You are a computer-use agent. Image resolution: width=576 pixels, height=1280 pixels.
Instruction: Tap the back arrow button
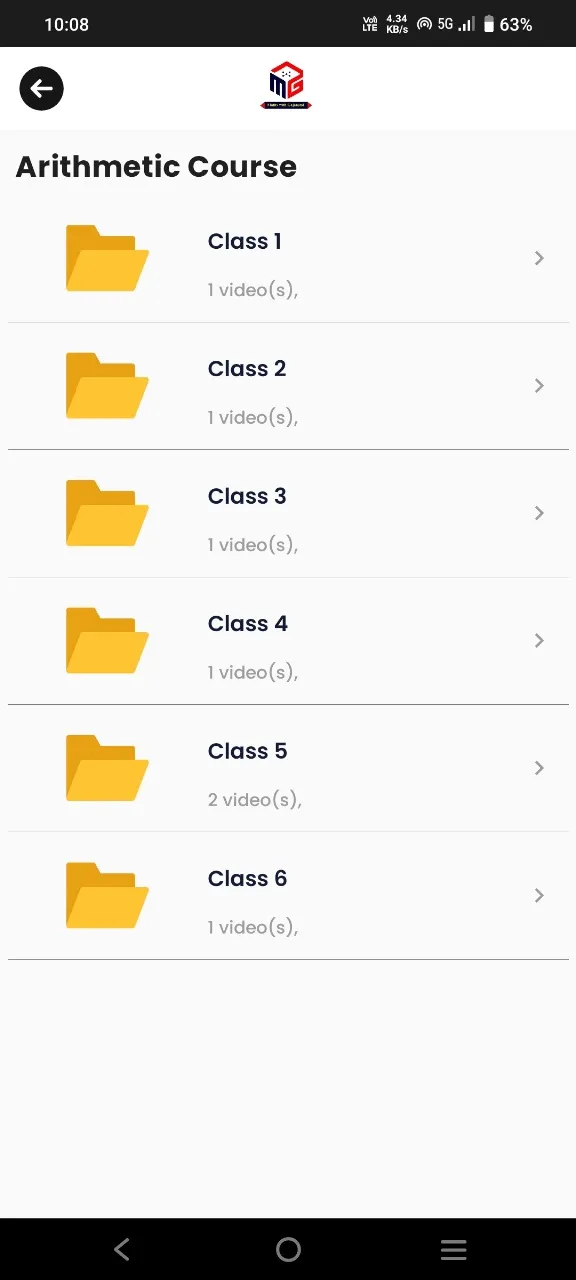(x=42, y=89)
